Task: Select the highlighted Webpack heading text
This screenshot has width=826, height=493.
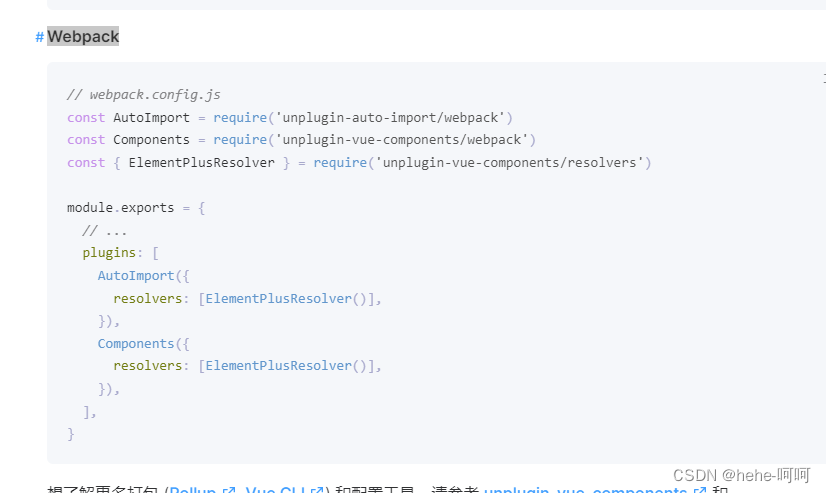Action: 83,36
